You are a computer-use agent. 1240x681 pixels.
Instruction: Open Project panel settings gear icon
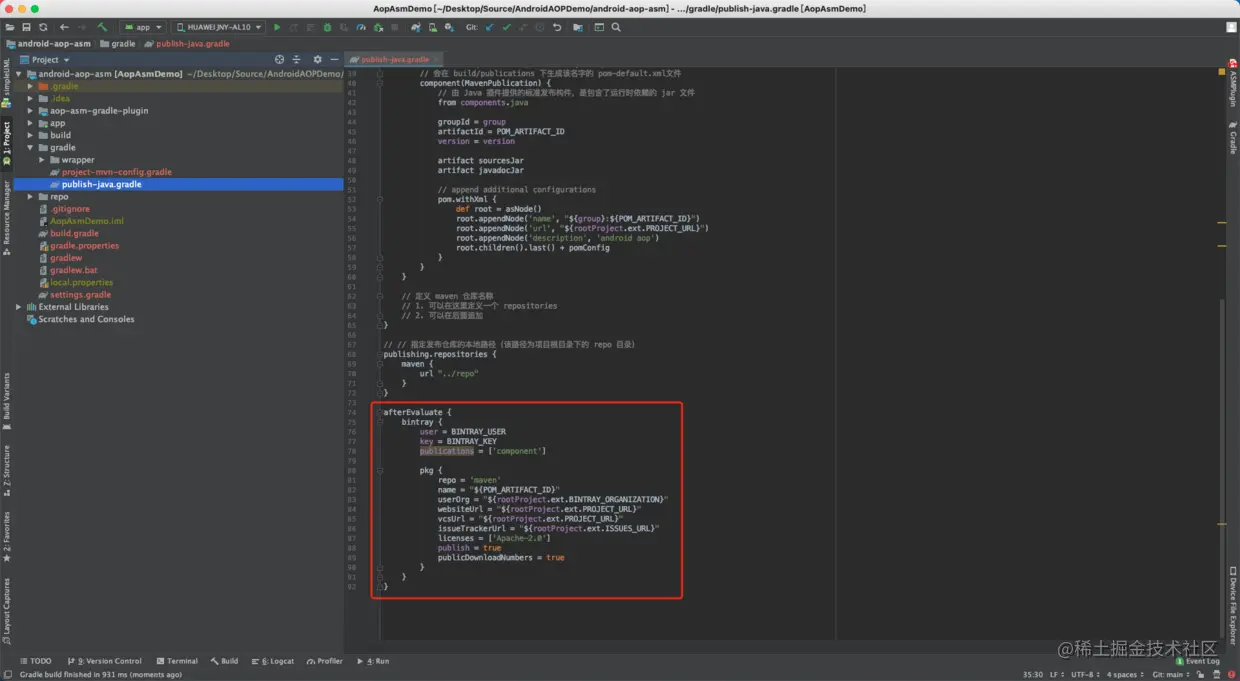[318, 59]
